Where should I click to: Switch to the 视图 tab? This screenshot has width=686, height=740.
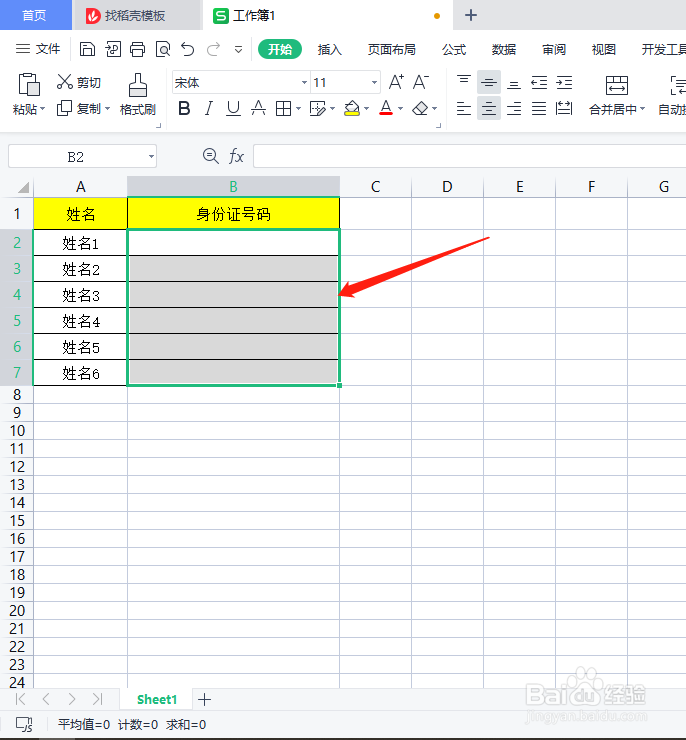[x=603, y=50]
